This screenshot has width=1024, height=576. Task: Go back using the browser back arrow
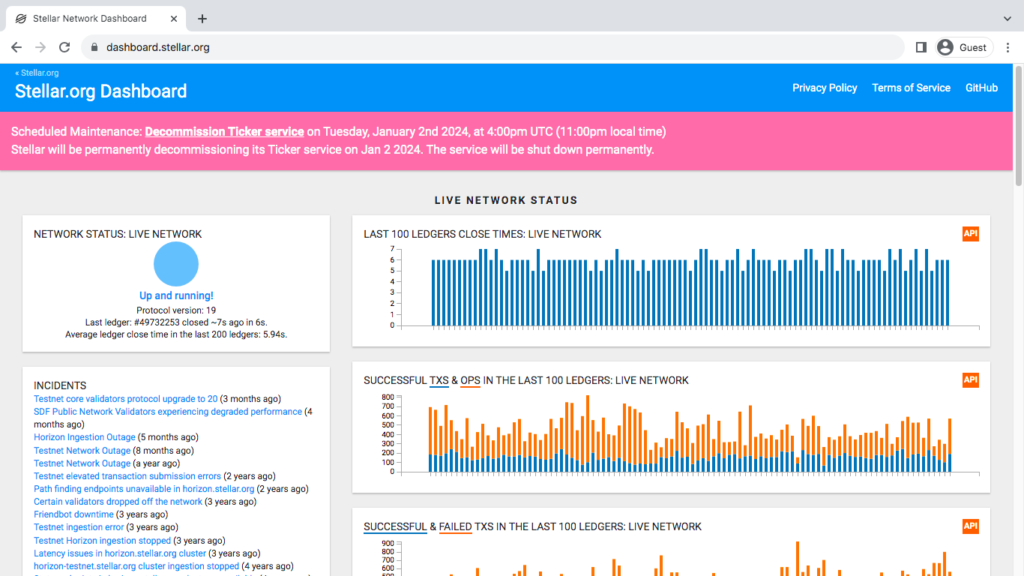[x=16, y=47]
